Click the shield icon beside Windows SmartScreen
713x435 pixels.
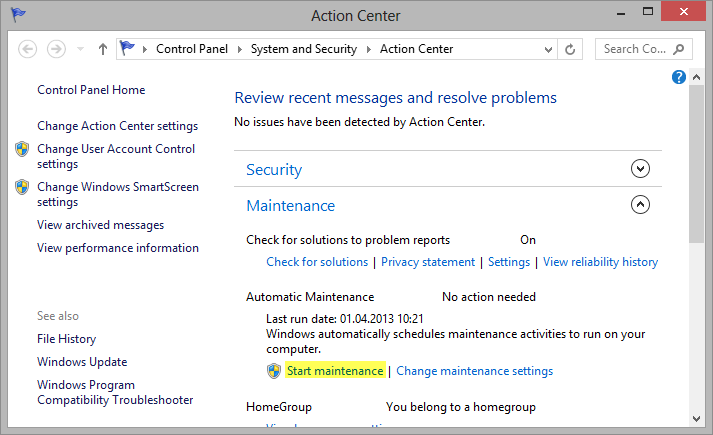(22, 187)
